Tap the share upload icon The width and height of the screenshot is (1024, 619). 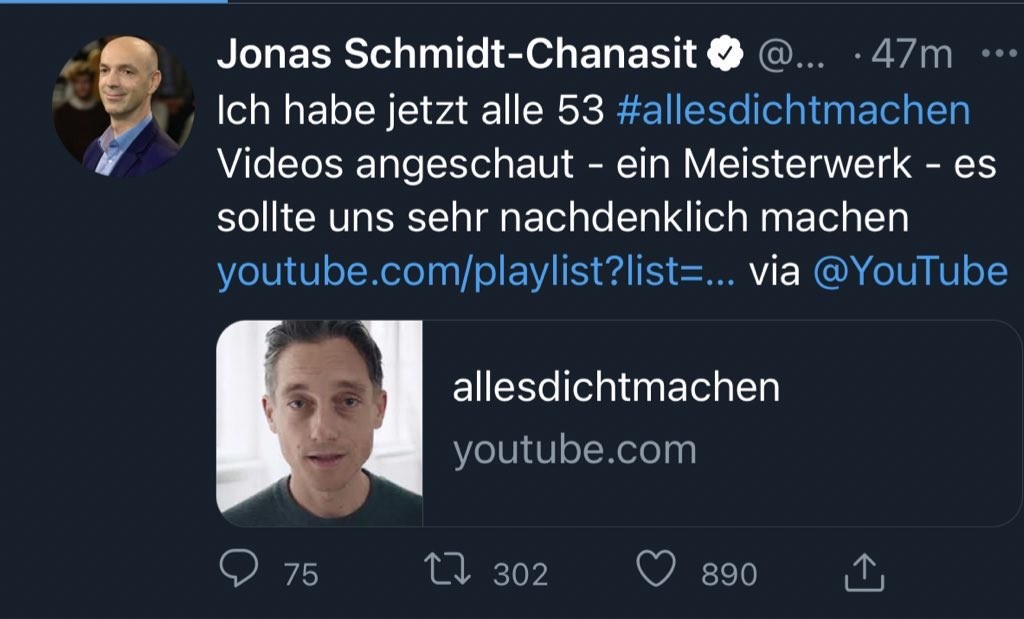(x=865, y=573)
